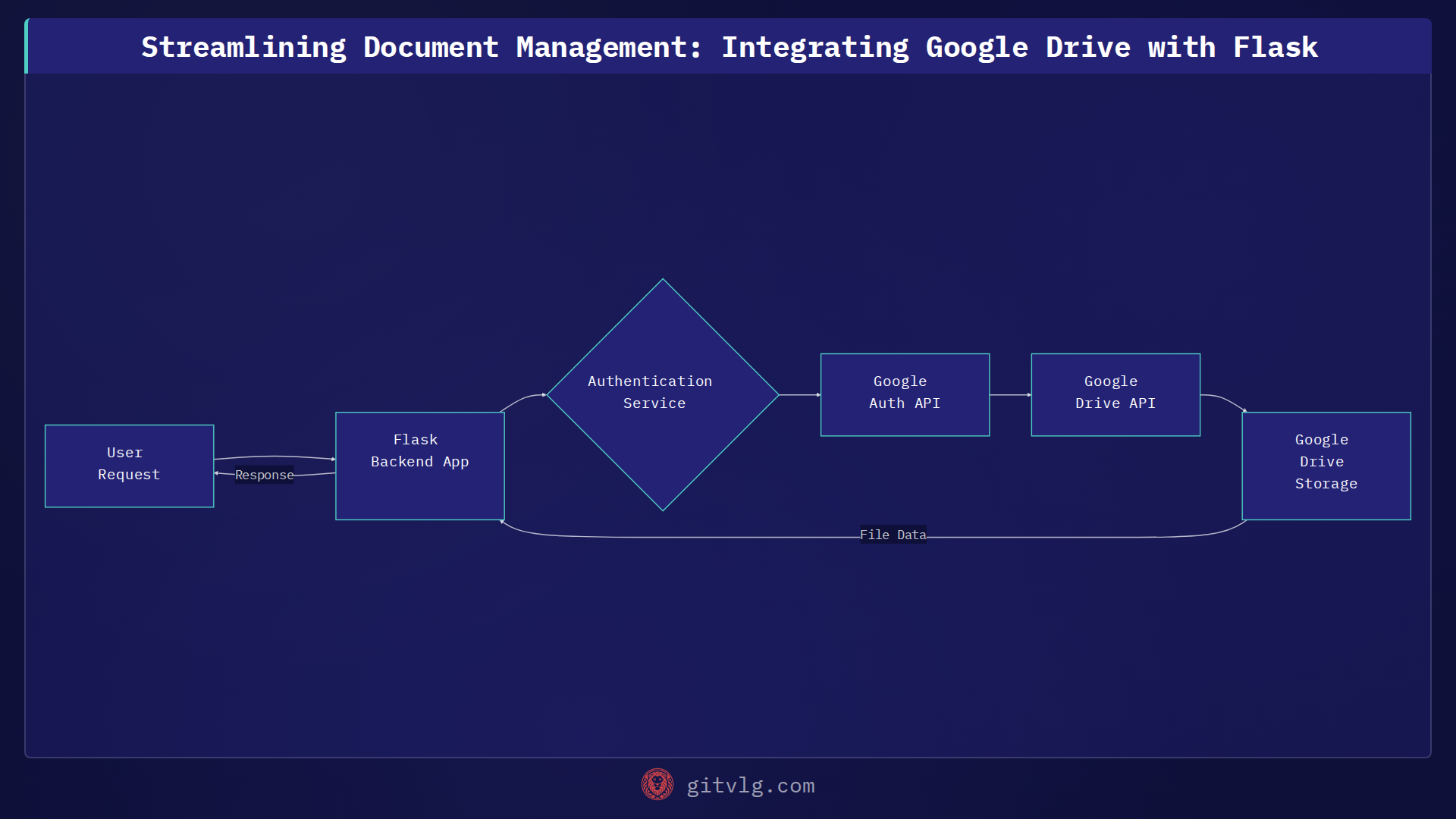Select the Google Drive Storage node

click(1326, 466)
